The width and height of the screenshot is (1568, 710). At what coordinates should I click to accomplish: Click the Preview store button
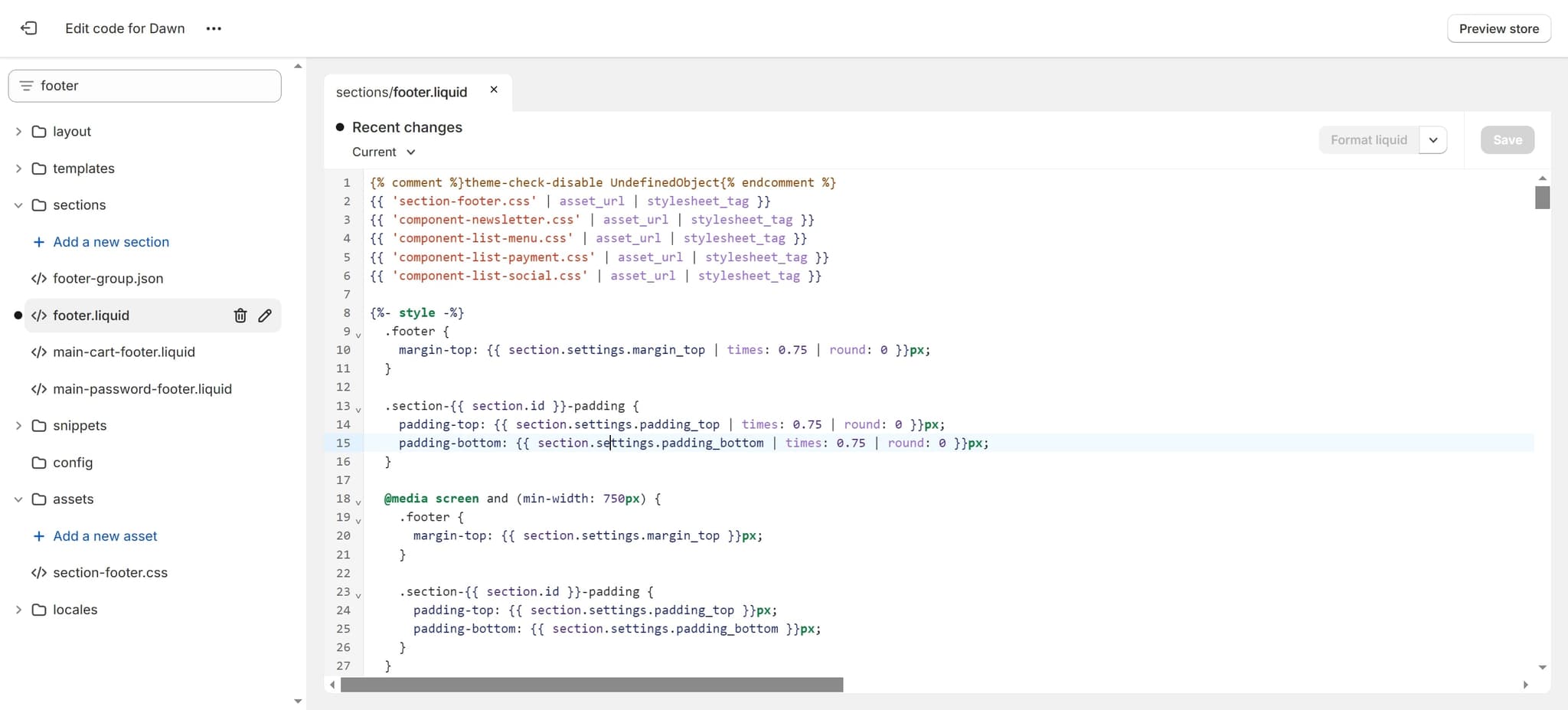[1498, 28]
